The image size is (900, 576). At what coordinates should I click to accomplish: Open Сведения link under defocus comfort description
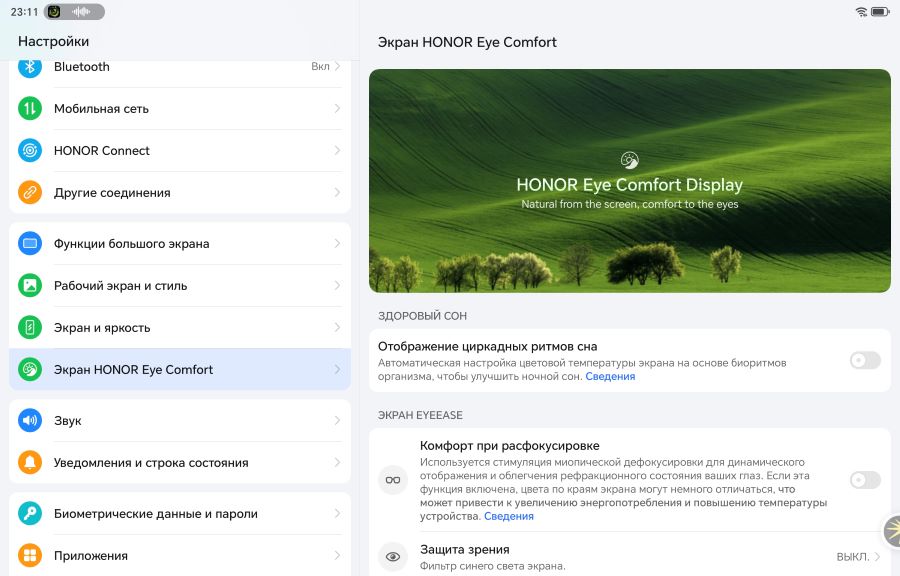point(509,516)
